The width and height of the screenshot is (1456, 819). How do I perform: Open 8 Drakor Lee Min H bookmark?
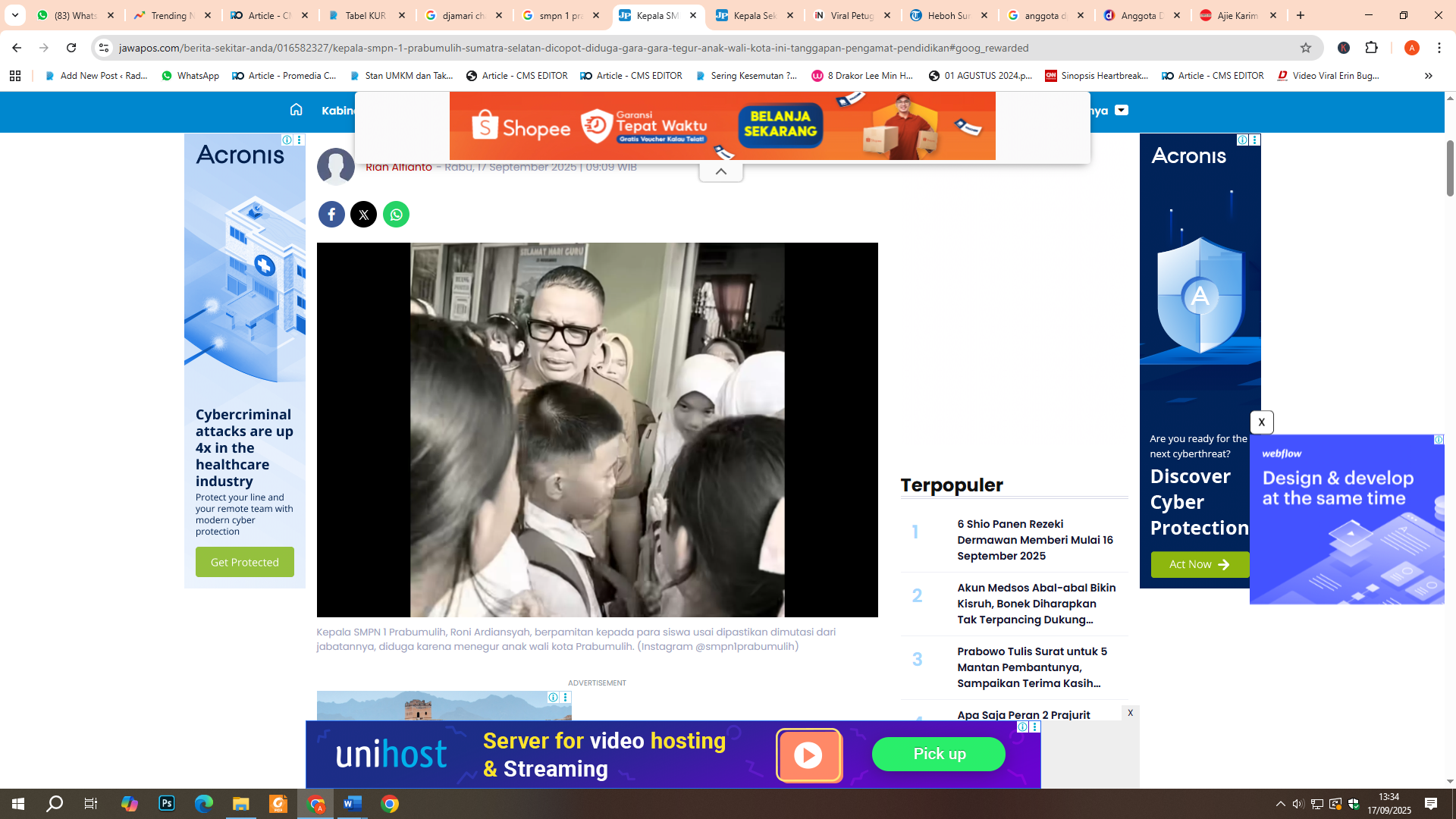pos(862,76)
